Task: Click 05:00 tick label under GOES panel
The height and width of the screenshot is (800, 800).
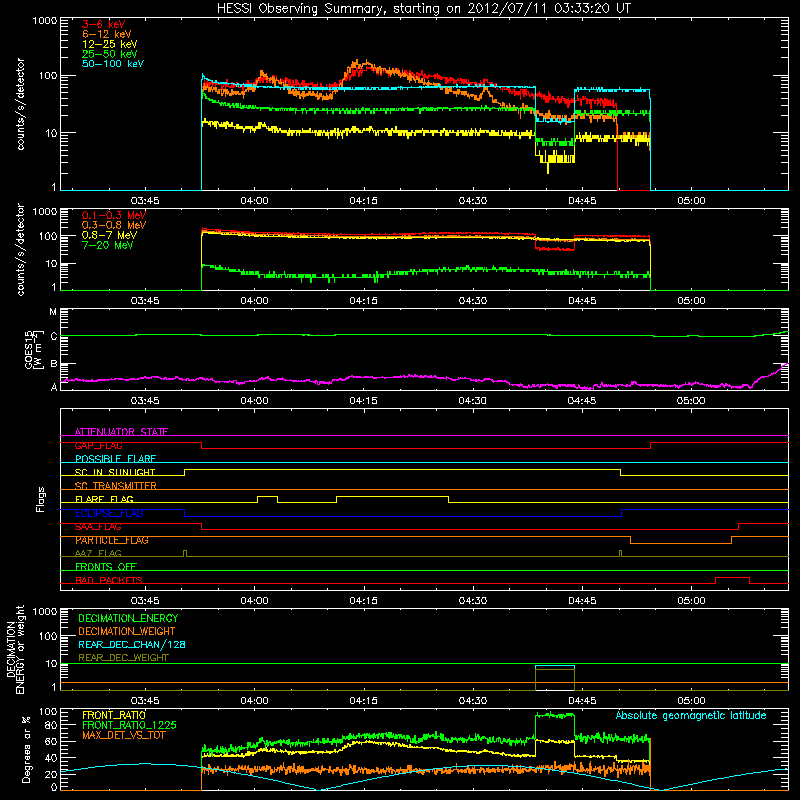Action: 691,401
